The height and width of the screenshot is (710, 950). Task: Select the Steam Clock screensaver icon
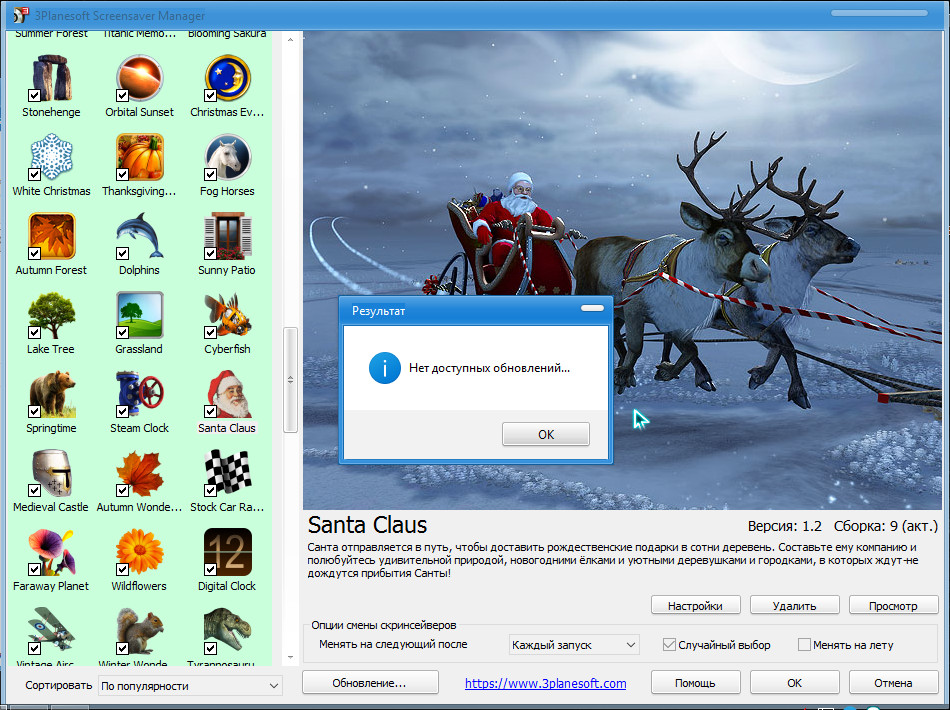139,394
